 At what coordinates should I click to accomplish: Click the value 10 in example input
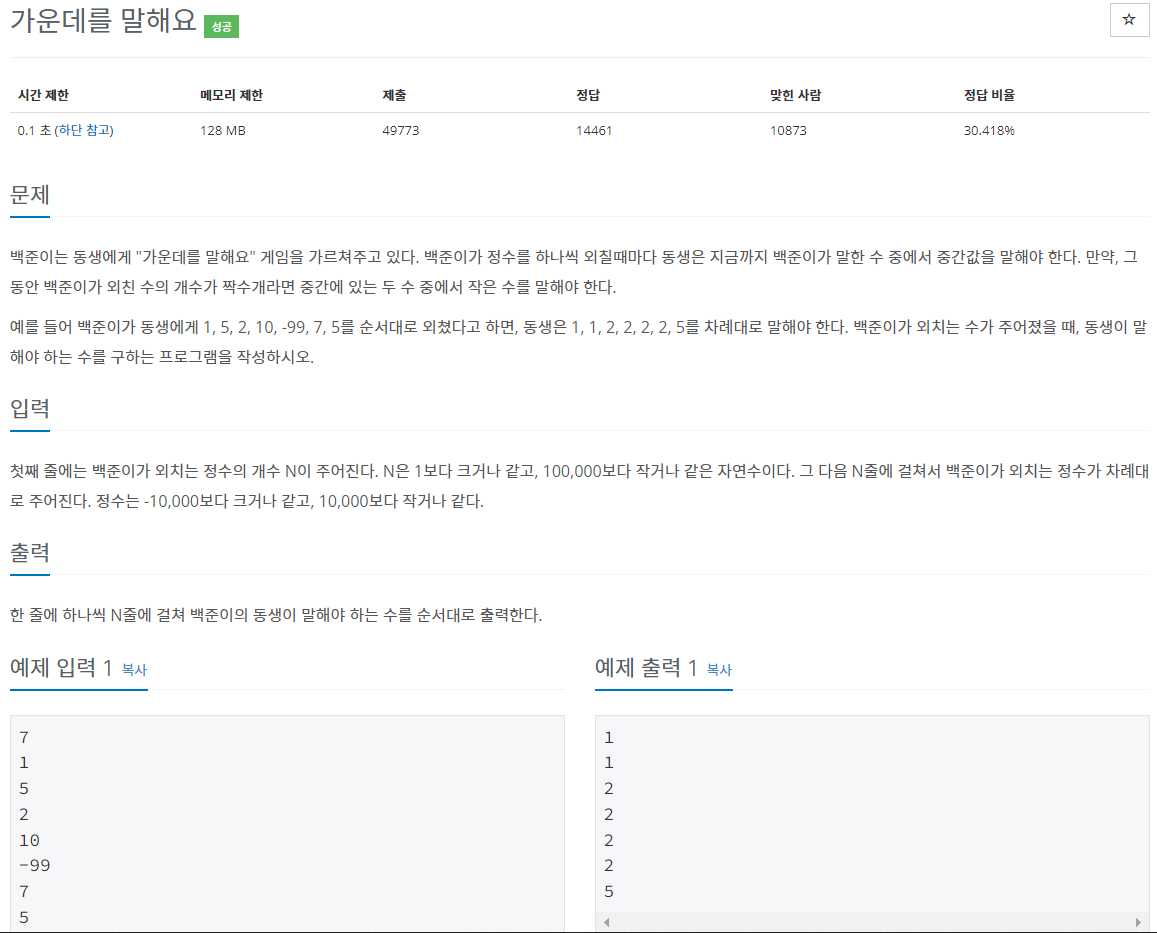click(x=30, y=840)
